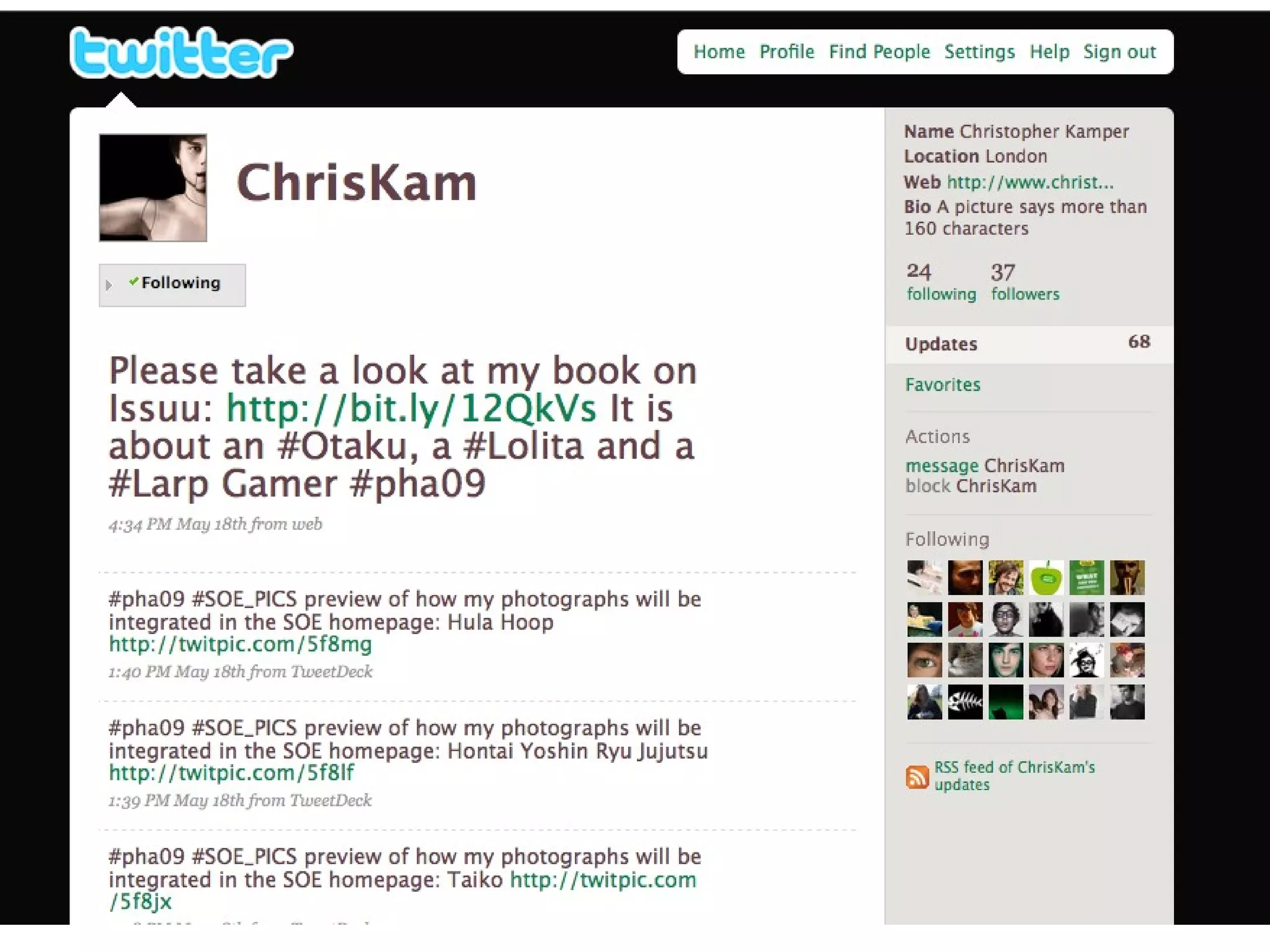Select the glasses-wearing face avatar
Screen dimensions: 1270x952
[1006, 619]
